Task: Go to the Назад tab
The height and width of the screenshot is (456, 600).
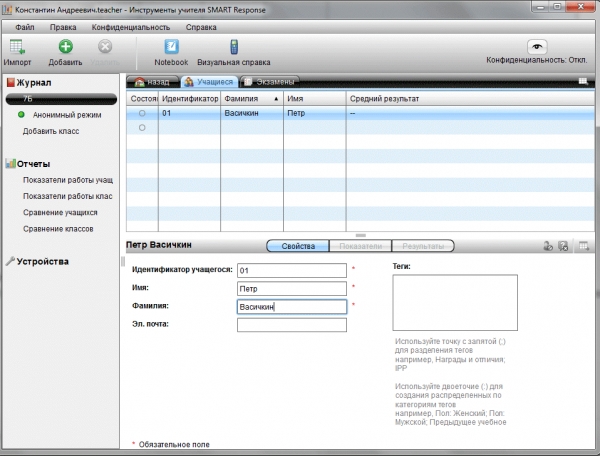Action: click(152, 82)
